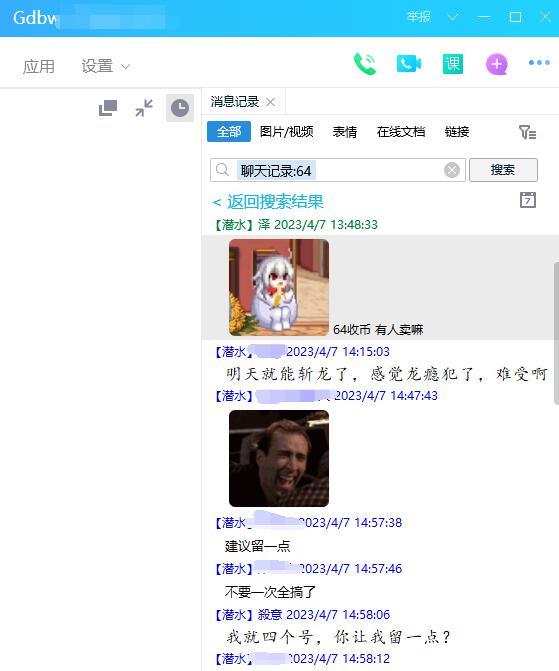Click the message list vertical scrollbar
Viewport: 559px width, 671px height.
click(x=556, y=333)
